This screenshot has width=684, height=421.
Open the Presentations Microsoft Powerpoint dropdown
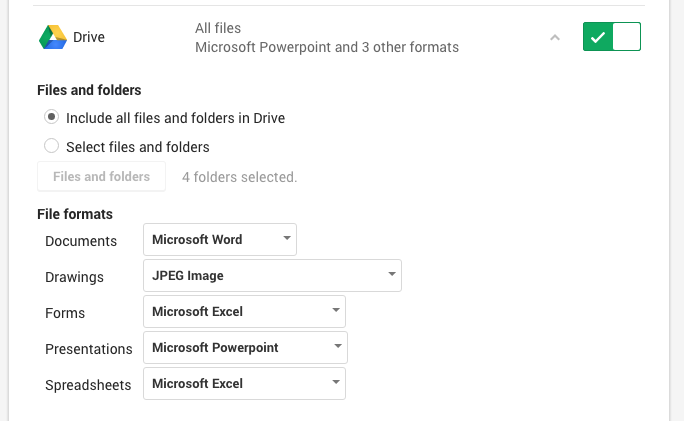click(x=245, y=347)
